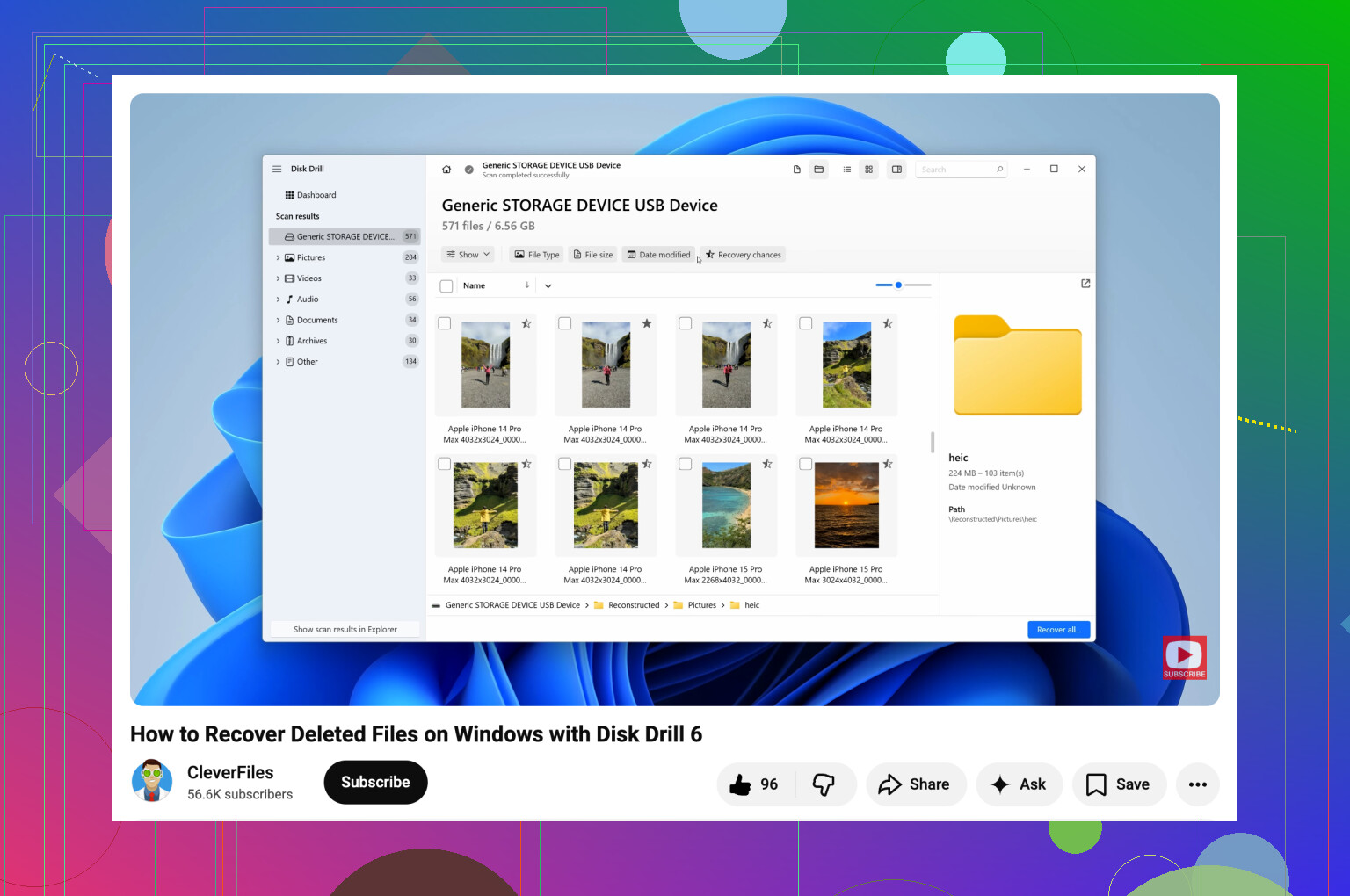Star the grassy hillside trail photo
1350x896 pixels.
(x=888, y=323)
